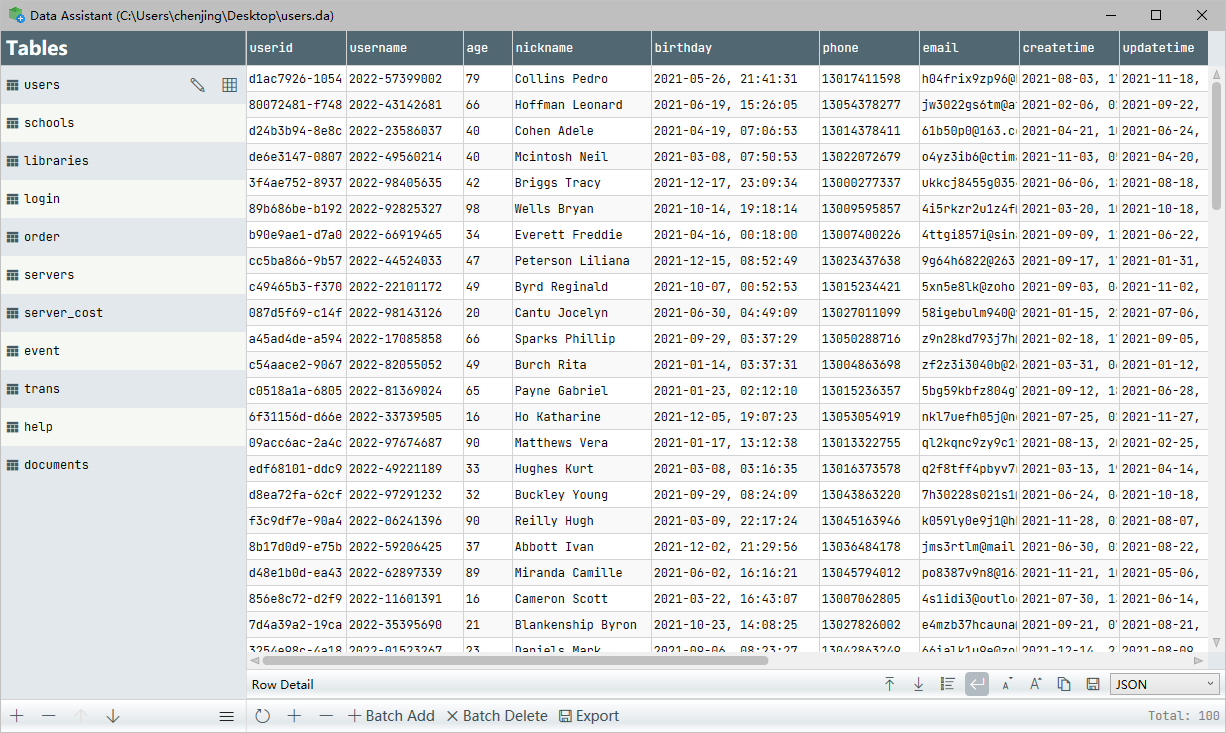The width and height of the screenshot is (1226, 733).
Task: Click the birthday column header
Action: 734,48
